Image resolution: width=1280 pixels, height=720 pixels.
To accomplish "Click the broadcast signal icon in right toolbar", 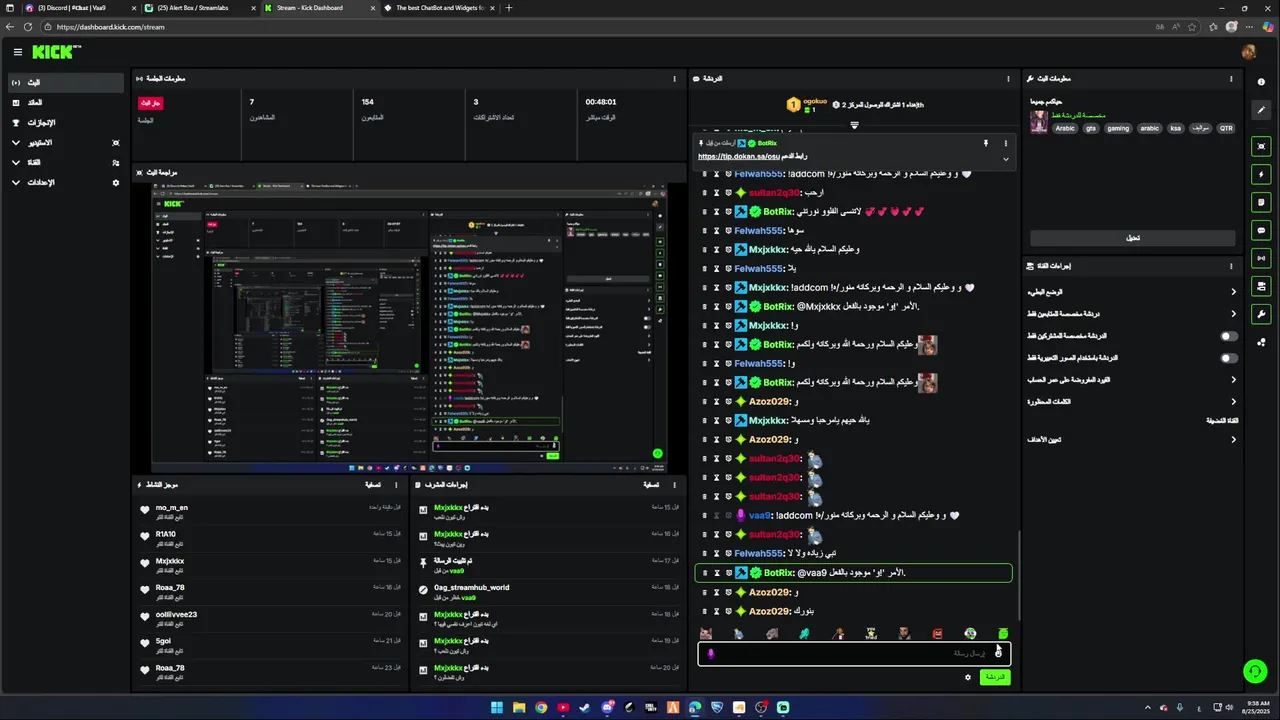I will click(1261, 258).
